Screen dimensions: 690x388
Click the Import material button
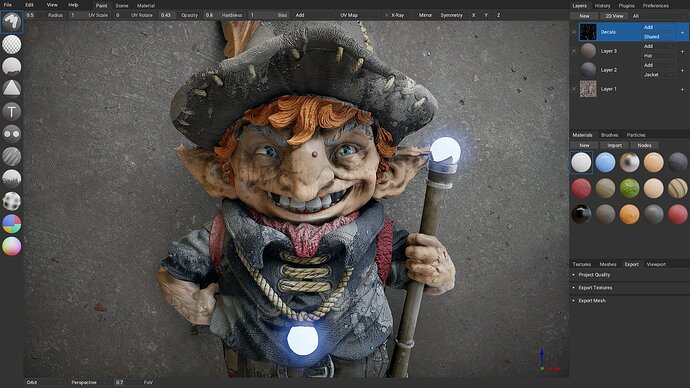click(614, 145)
